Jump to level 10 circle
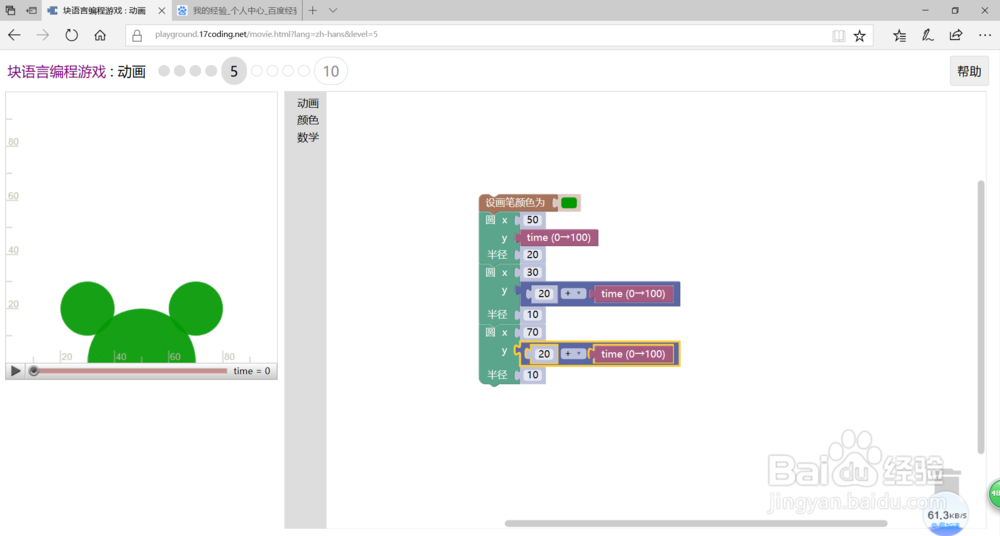The image size is (1000, 536). coord(331,71)
